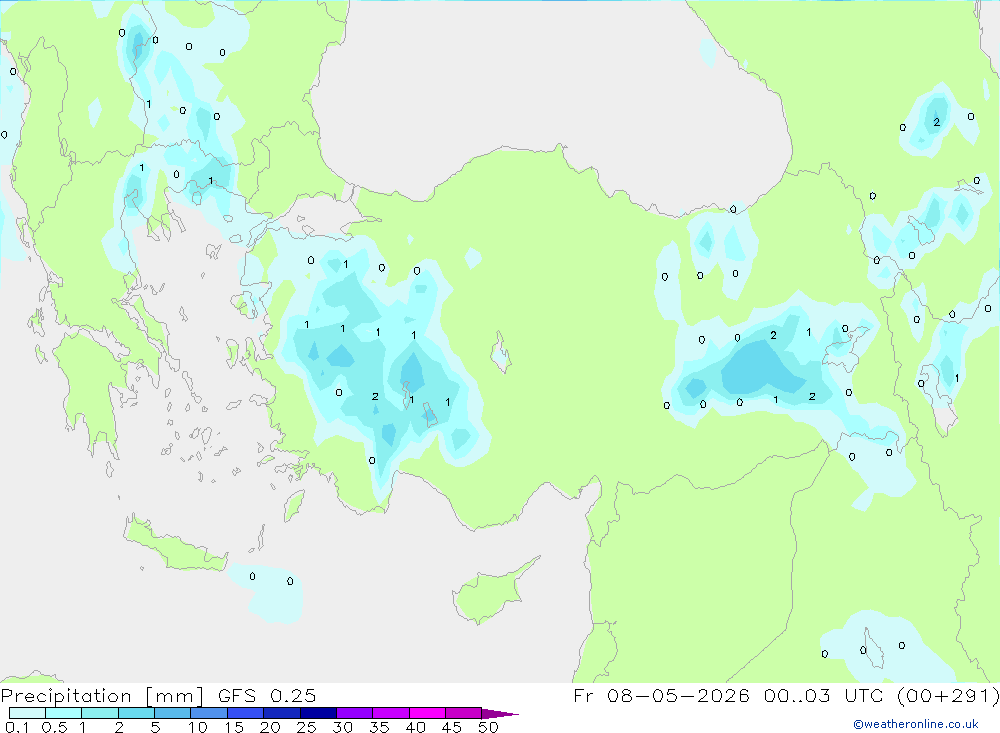
Task: Click the 45–50 mm legend swatch
Action: click(x=464, y=713)
